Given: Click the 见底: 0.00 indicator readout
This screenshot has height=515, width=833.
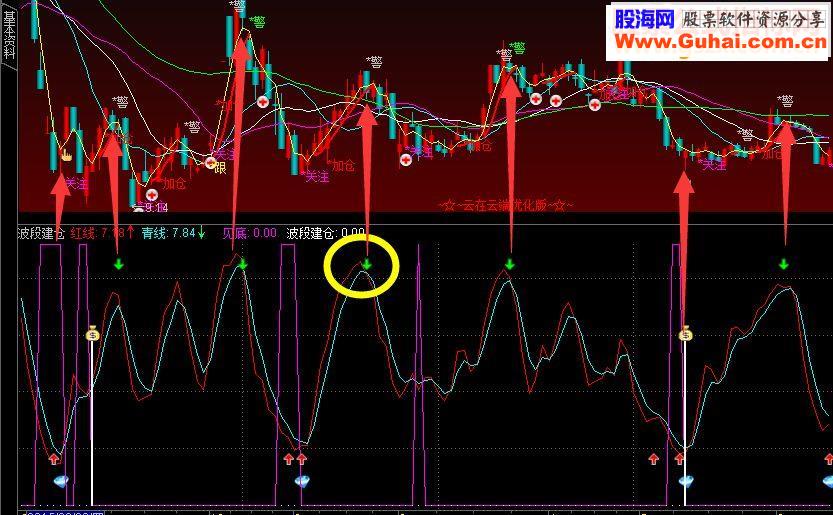Looking at the screenshot, I should pos(249,233).
